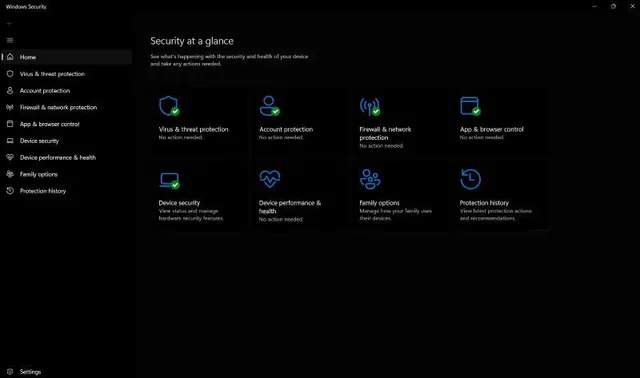
Task: Click the back arrow icon
Action: 10,24
